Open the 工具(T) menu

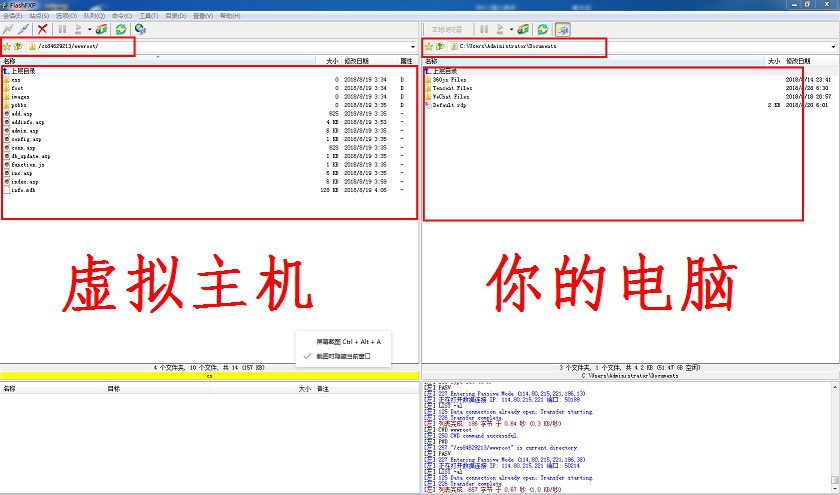[148, 16]
